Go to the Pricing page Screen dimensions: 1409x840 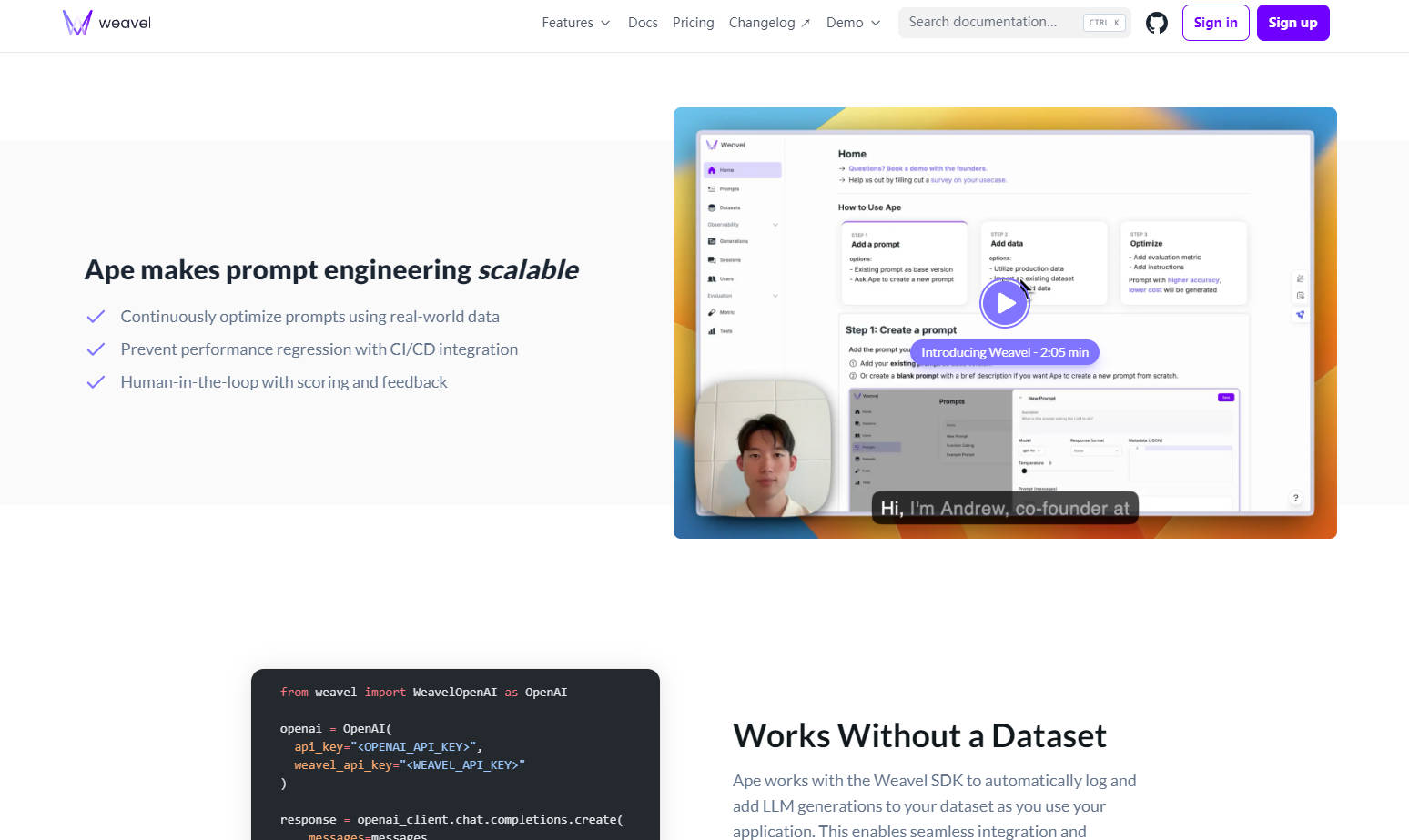pos(694,23)
